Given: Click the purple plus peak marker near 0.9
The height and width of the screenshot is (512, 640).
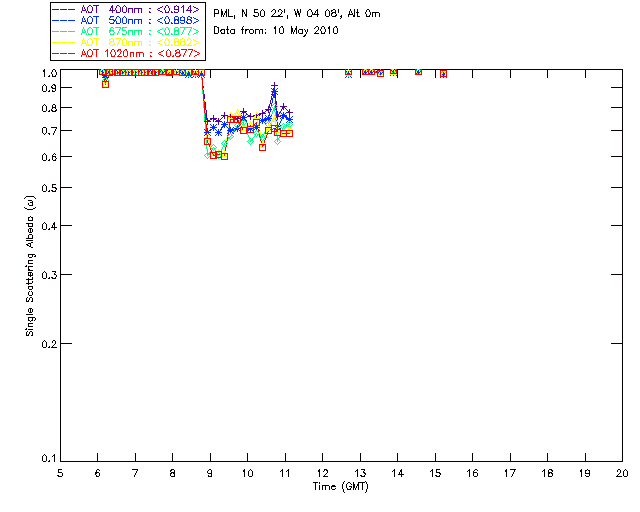Looking at the screenshot, I should tap(275, 86).
